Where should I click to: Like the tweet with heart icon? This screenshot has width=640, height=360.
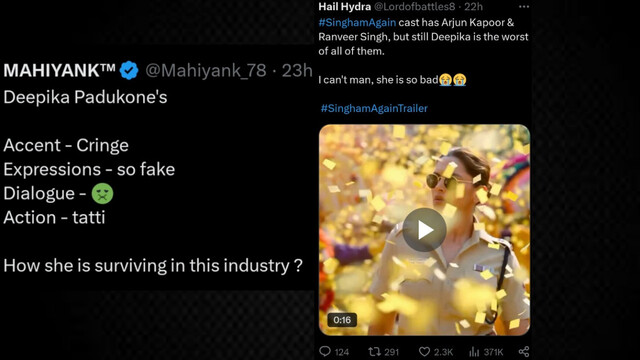coord(424,351)
